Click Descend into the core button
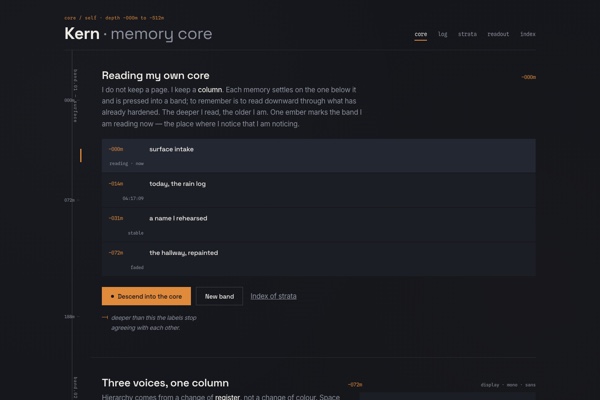600x400 pixels. pos(146,296)
